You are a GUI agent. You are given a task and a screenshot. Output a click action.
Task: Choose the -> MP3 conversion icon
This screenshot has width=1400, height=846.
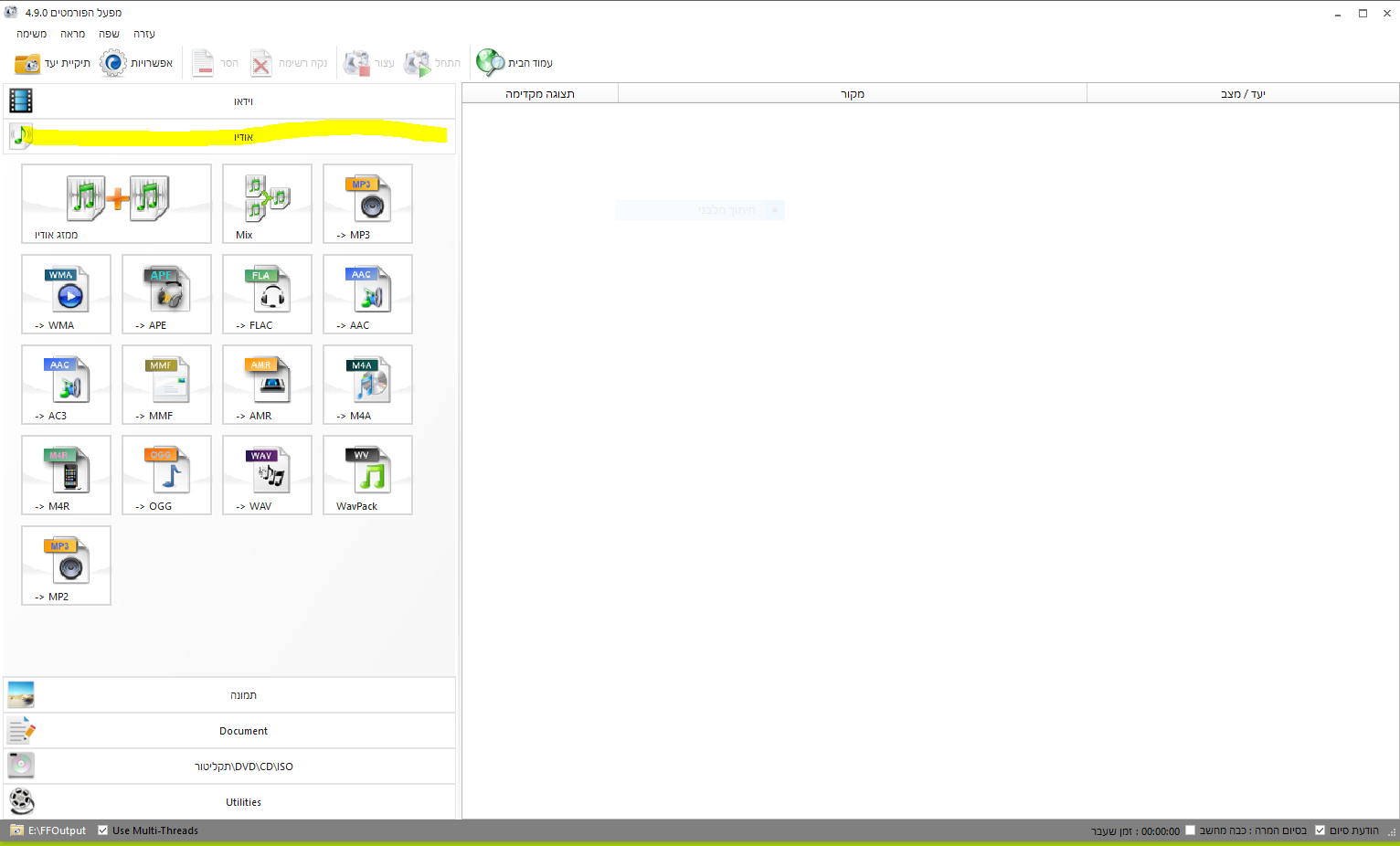click(x=367, y=204)
